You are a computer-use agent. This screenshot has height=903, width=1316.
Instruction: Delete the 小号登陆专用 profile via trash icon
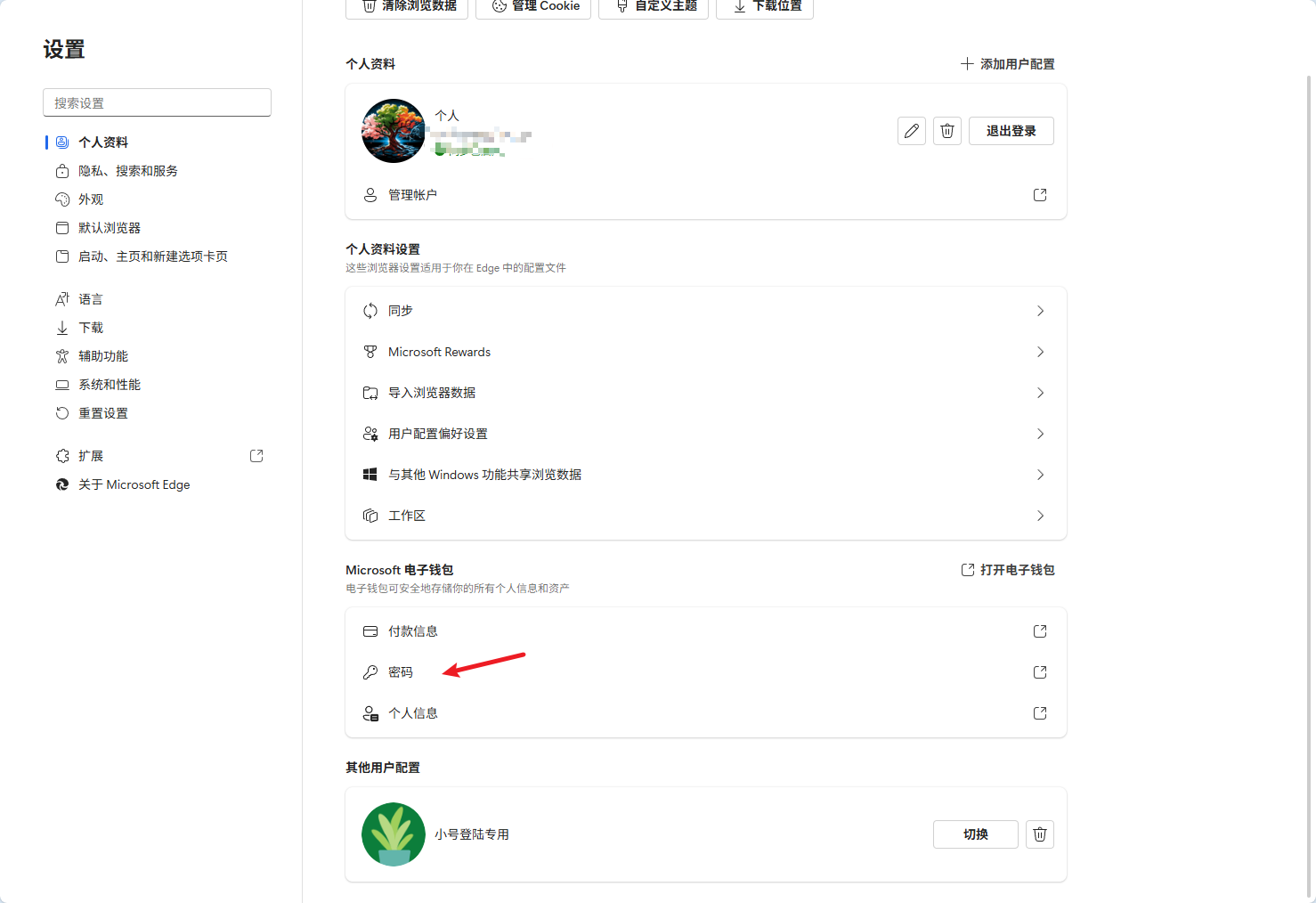click(1039, 834)
